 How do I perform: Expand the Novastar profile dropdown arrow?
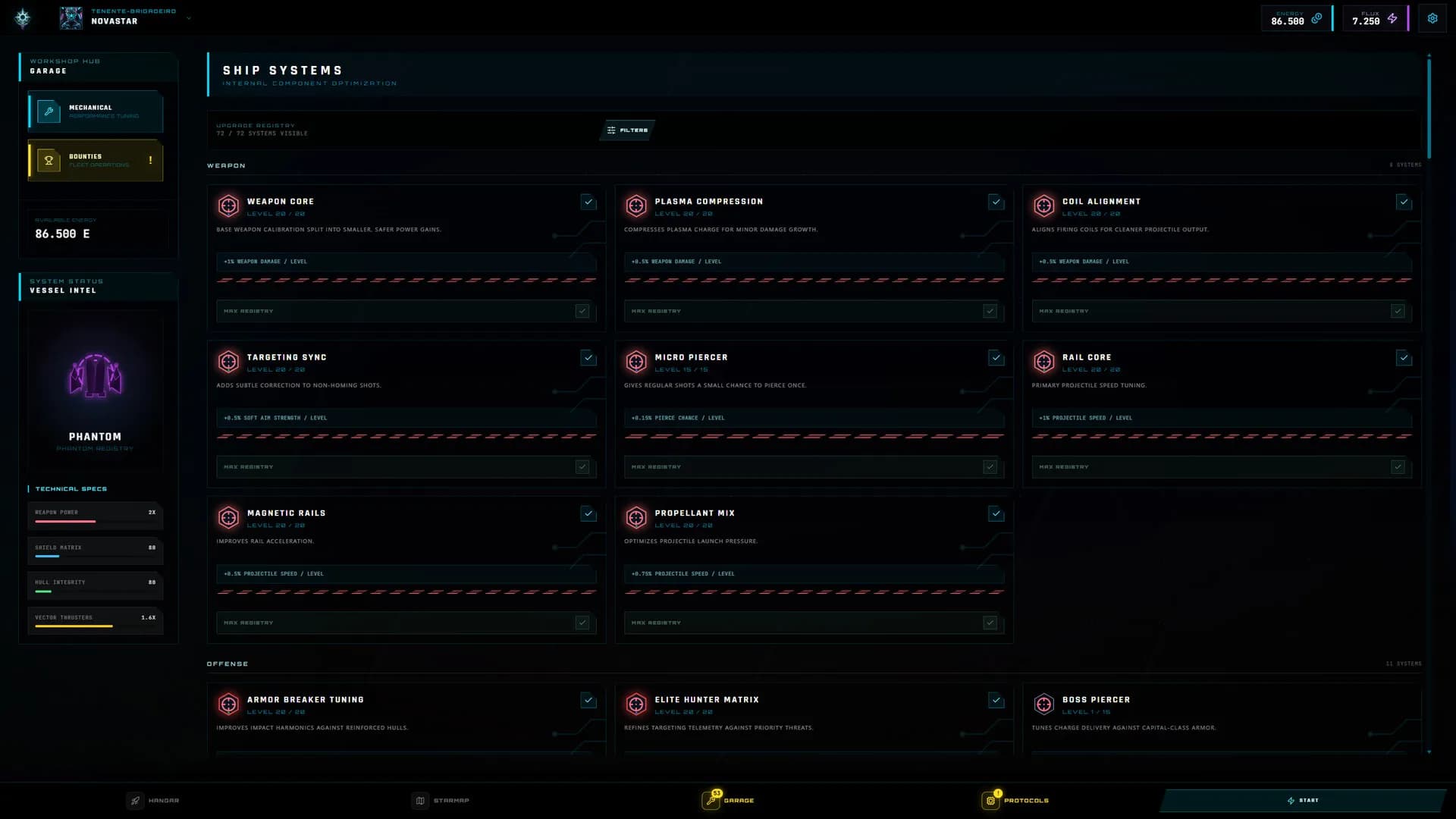(189, 18)
